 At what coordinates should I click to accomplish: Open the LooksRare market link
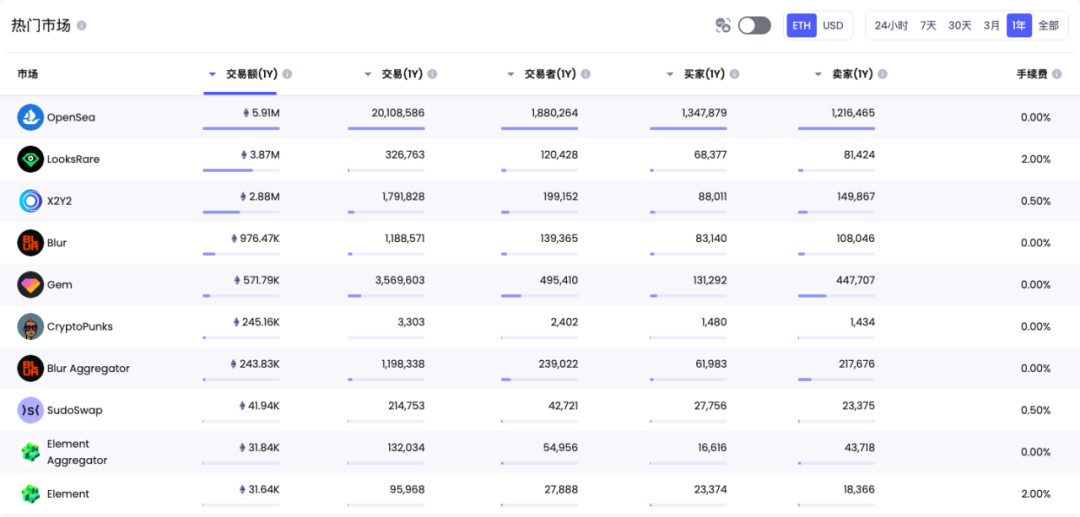73,160
